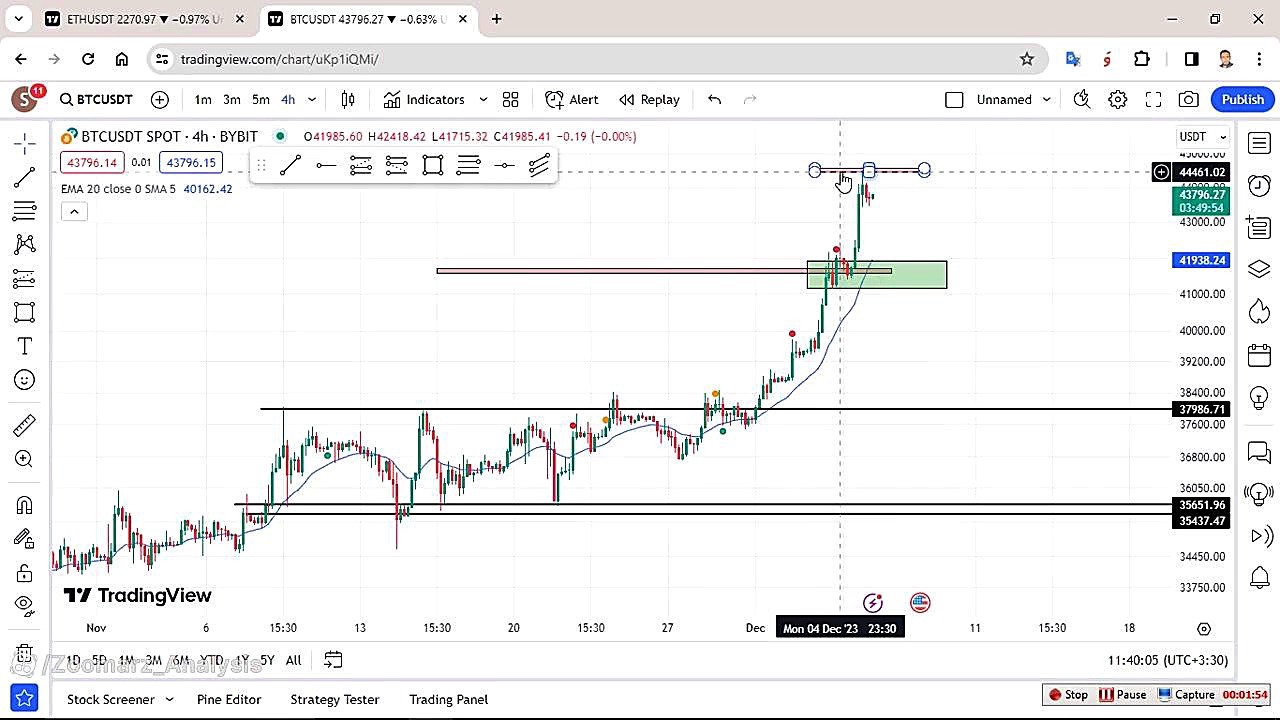This screenshot has height=720, width=1280.
Task: Select horizontal line in floating toolbar
Action: tap(504, 165)
